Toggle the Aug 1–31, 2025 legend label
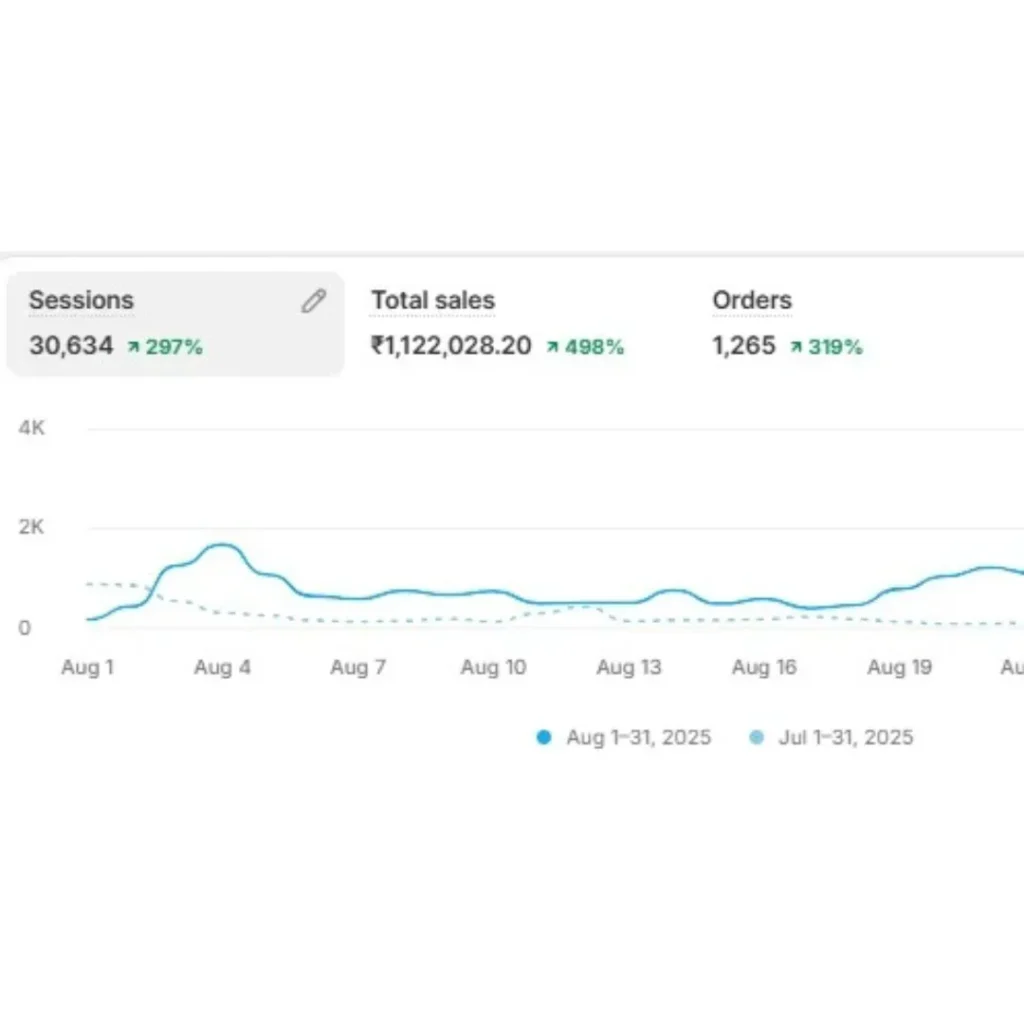This screenshot has height=1024, width=1024. [x=638, y=738]
